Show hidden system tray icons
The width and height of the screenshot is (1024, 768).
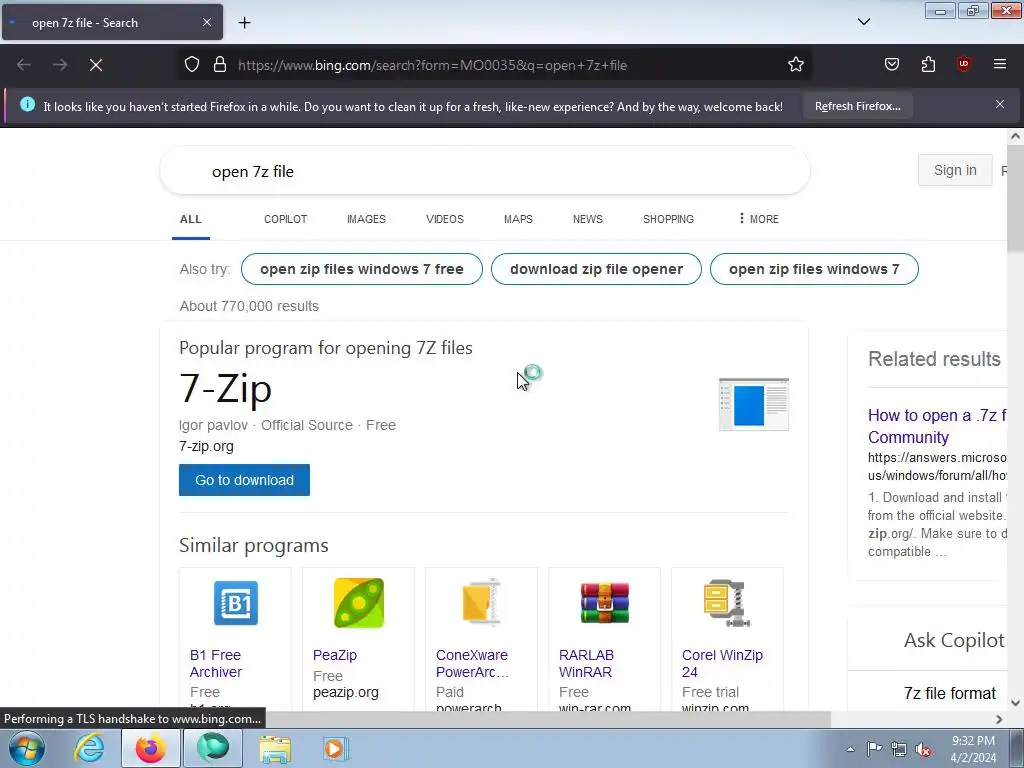(x=850, y=749)
